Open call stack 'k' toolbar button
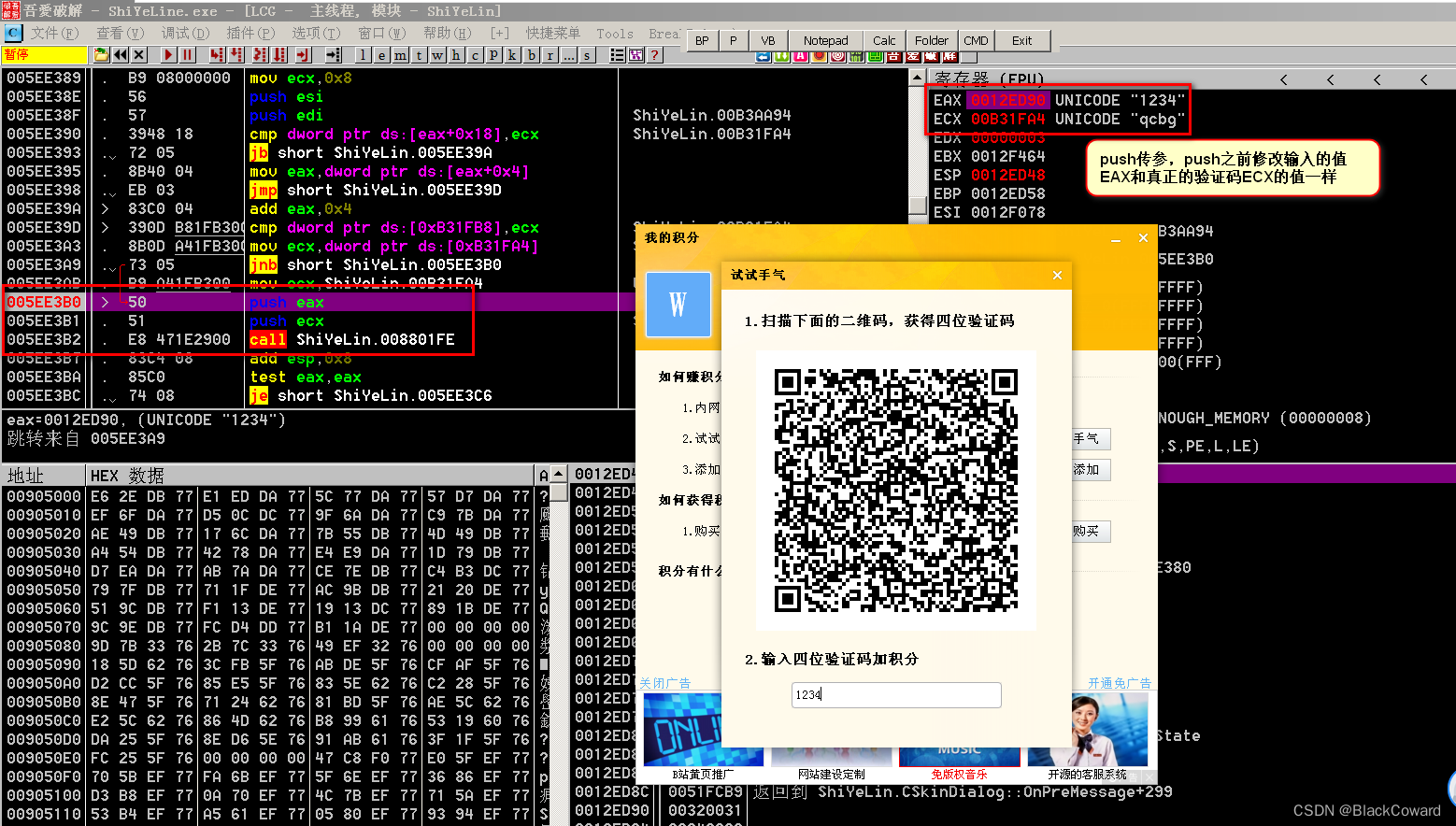Image resolution: width=1456 pixels, height=826 pixels. pos(512,55)
